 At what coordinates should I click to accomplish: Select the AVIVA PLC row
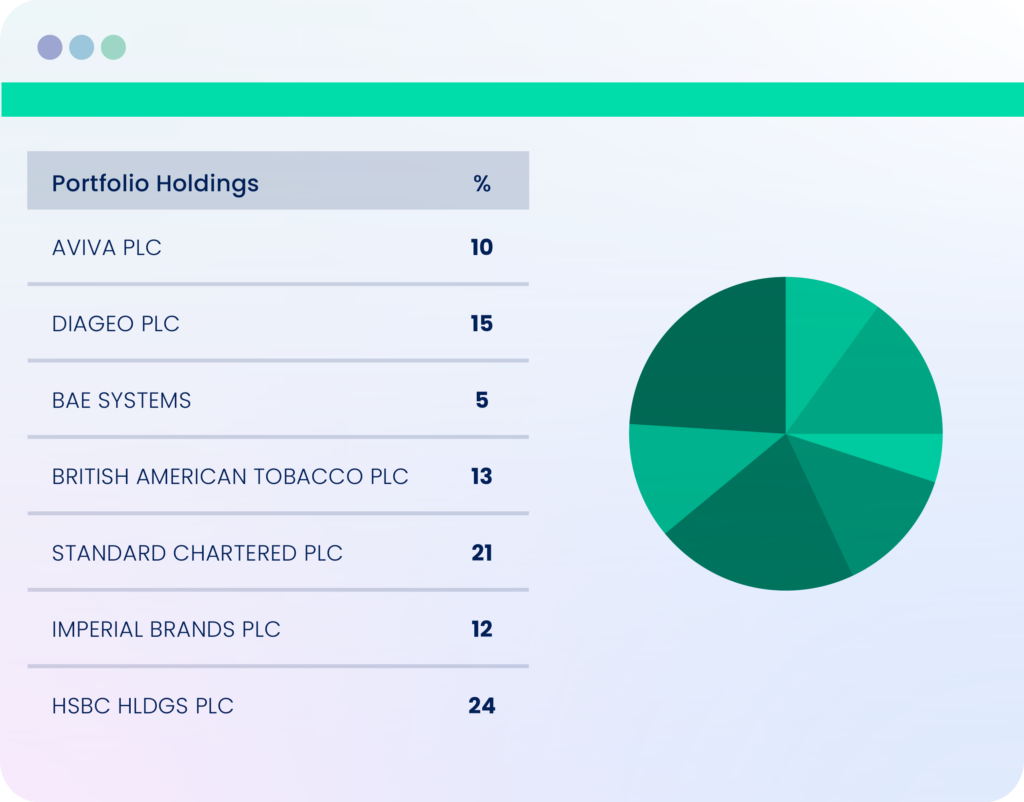click(x=278, y=248)
